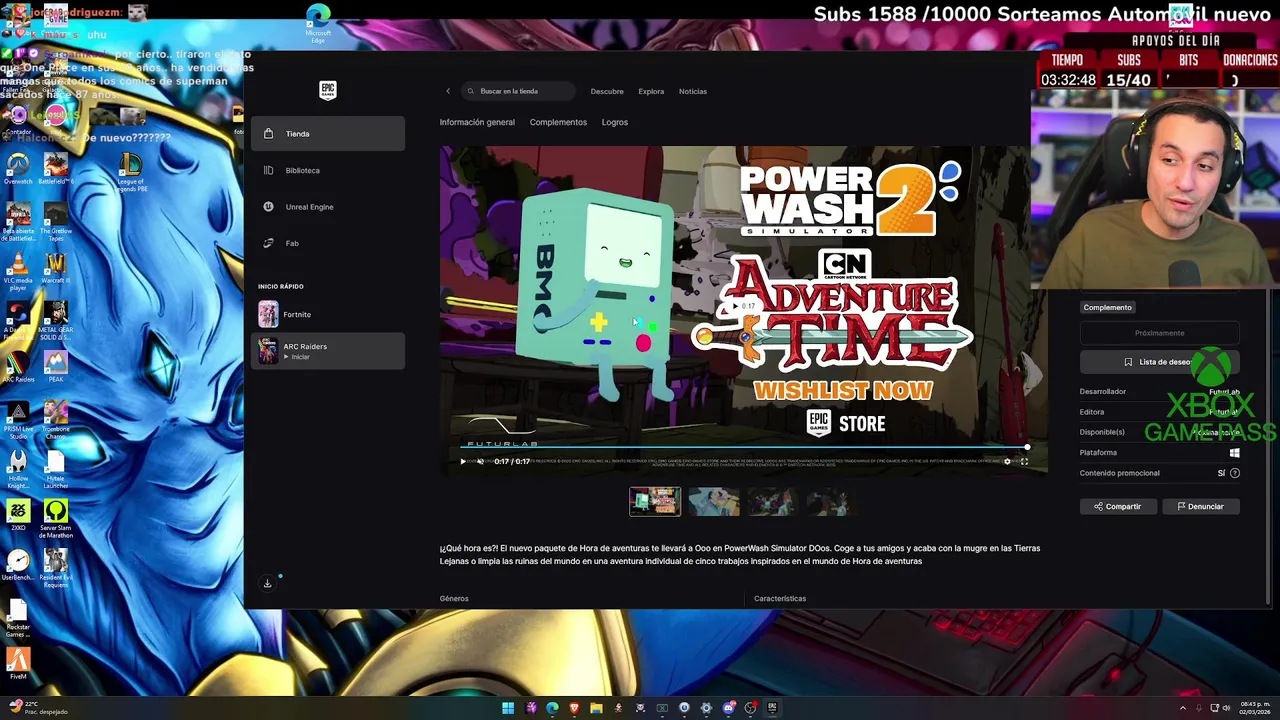The width and height of the screenshot is (1280, 720).
Task: Open FiveM desktop shortcut
Action: click(x=18, y=663)
